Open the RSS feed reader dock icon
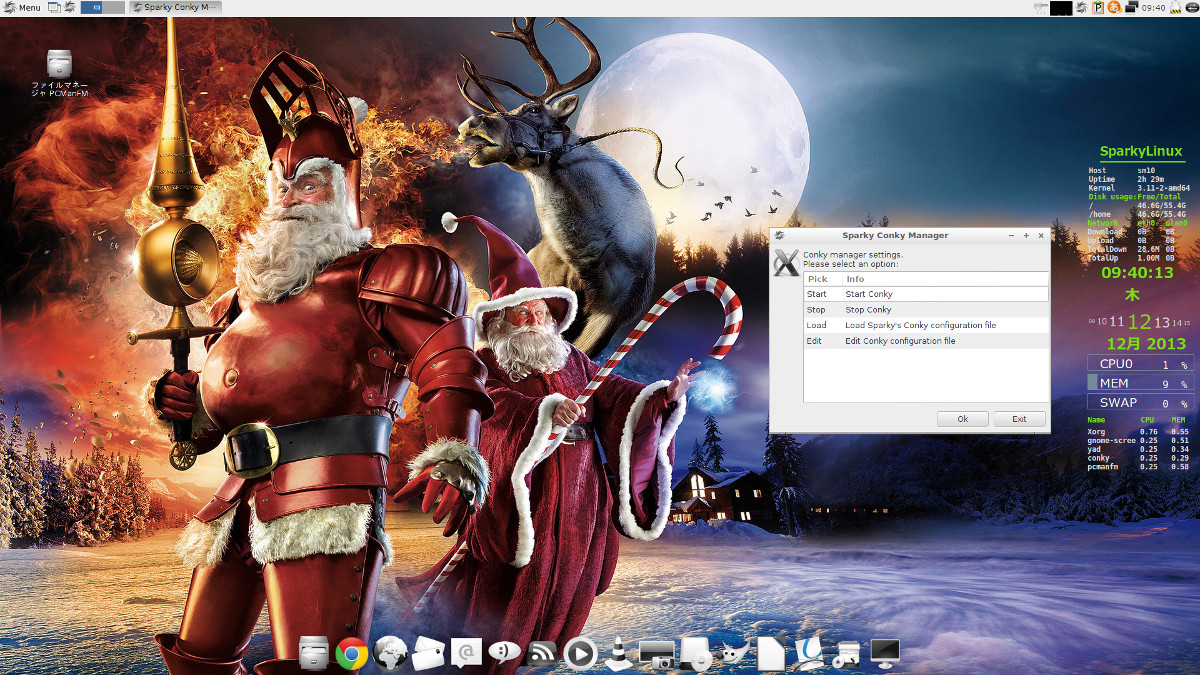The image size is (1200, 675). pyautogui.click(x=542, y=654)
